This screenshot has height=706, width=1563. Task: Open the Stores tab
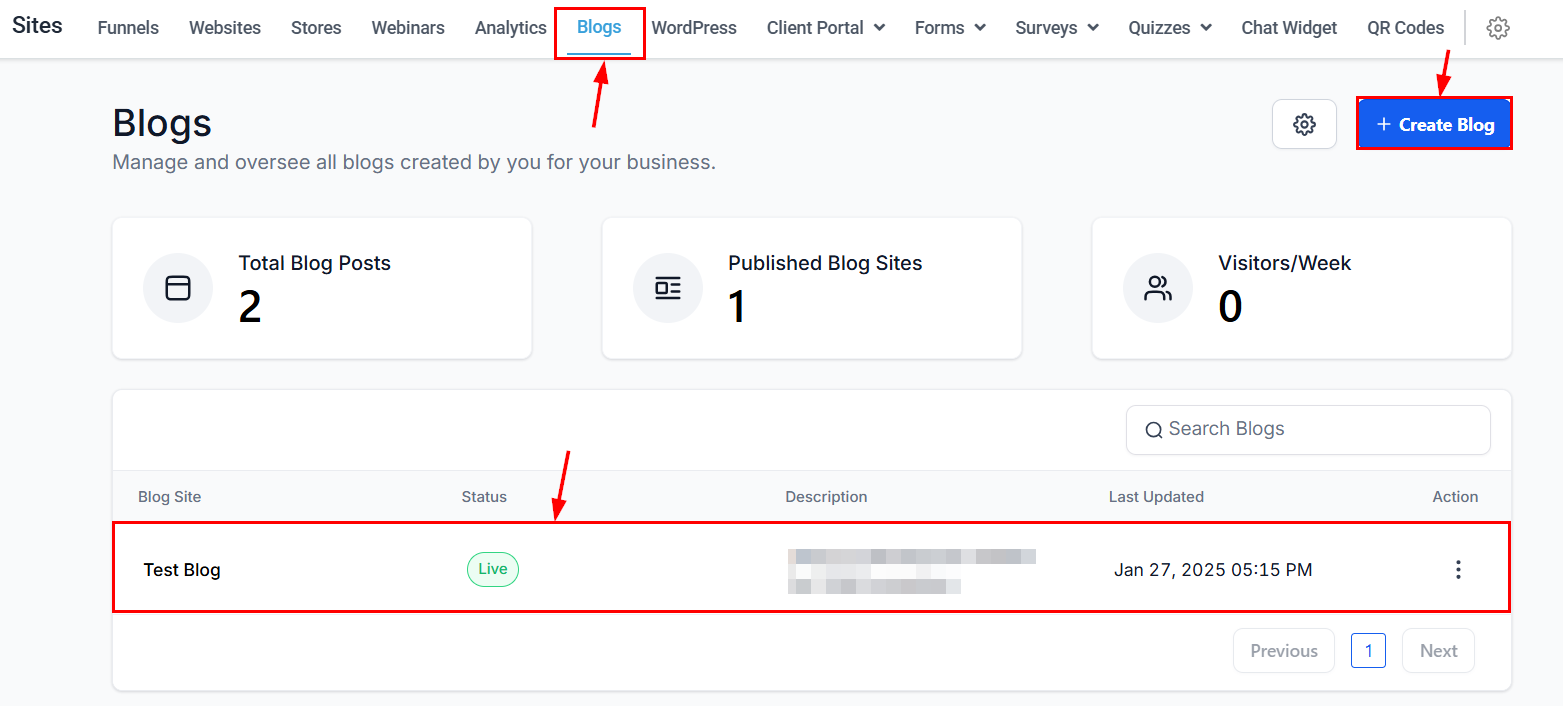point(316,28)
